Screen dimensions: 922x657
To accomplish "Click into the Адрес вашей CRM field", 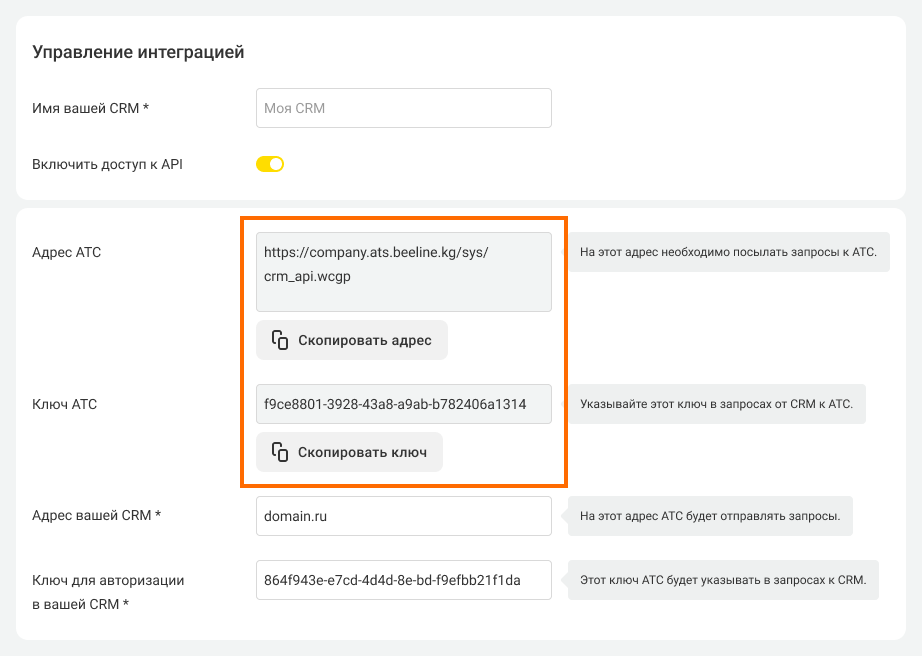I will pyautogui.click(x=404, y=516).
